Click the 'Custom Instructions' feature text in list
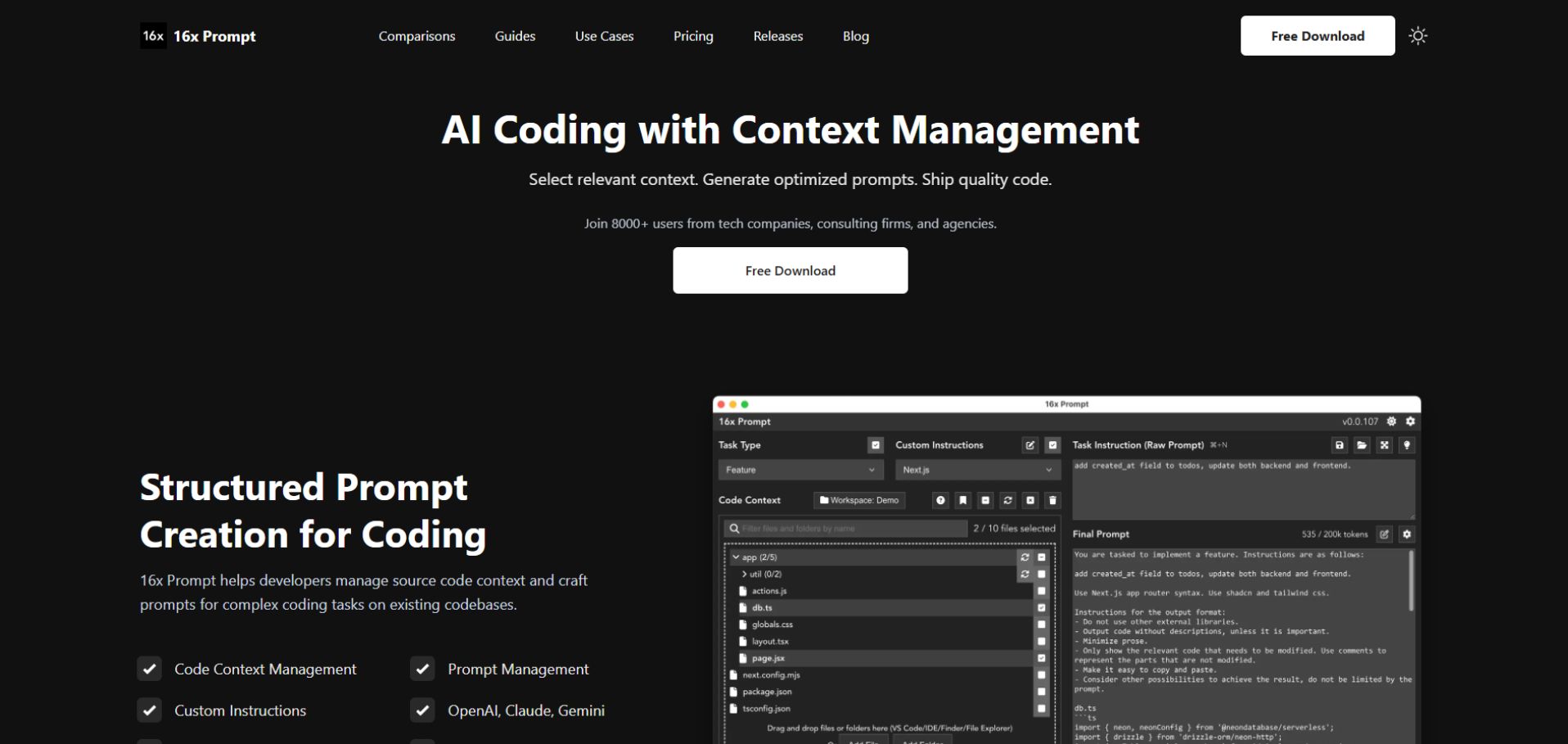Screen dimensions: 1568x744 [241, 710]
